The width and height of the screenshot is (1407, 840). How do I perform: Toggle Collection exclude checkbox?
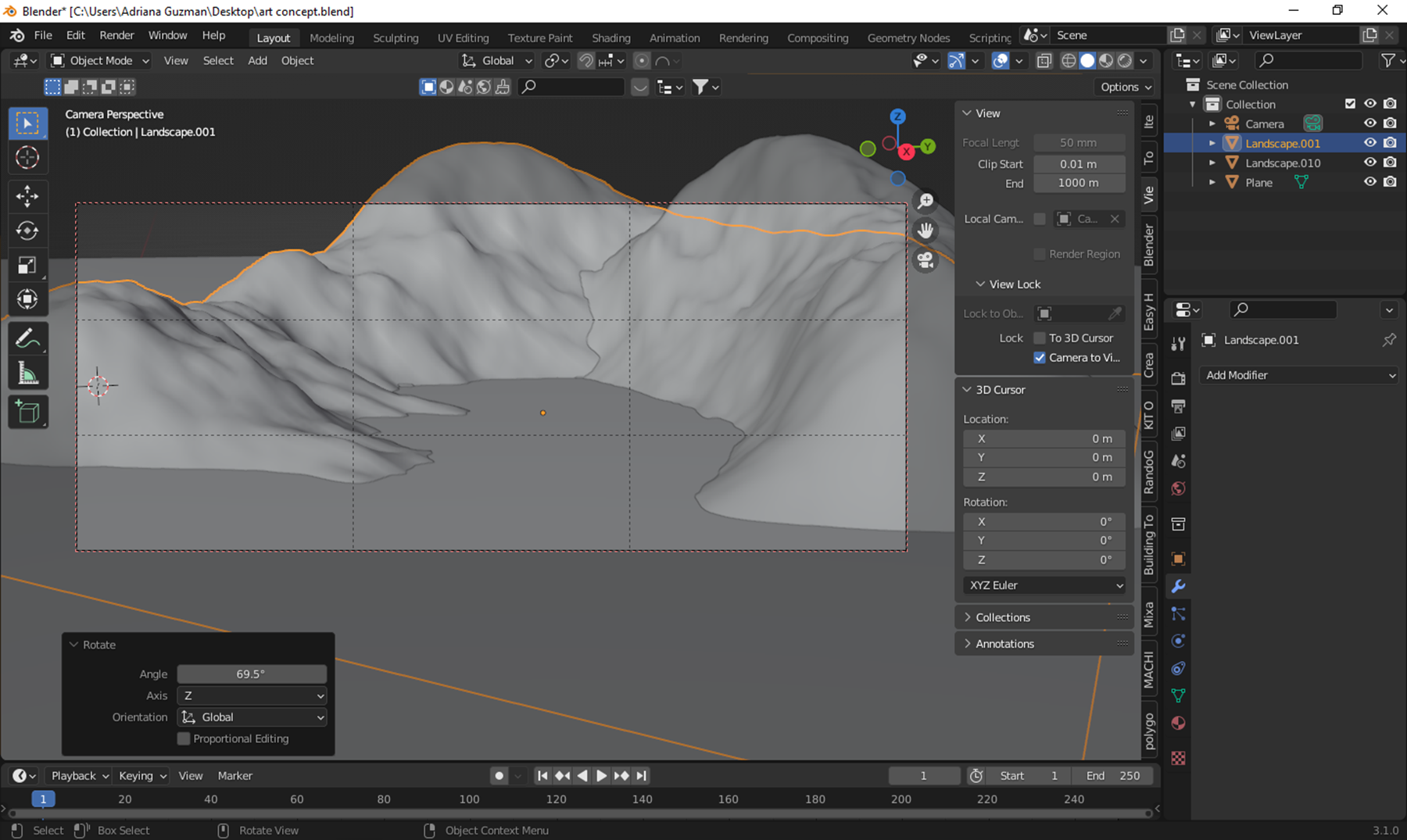tap(1350, 104)
